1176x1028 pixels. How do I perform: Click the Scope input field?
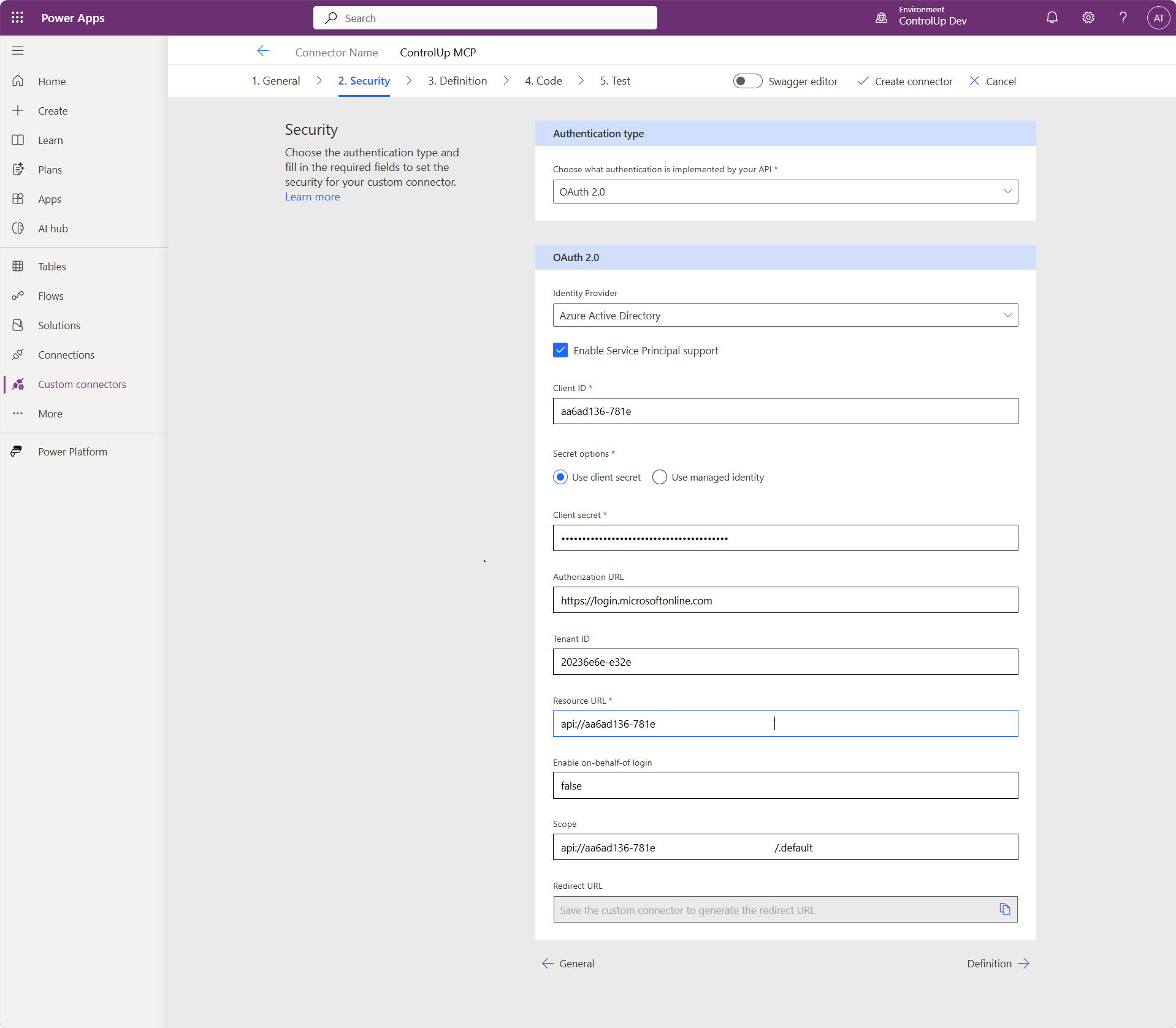[x=785, y=847]
